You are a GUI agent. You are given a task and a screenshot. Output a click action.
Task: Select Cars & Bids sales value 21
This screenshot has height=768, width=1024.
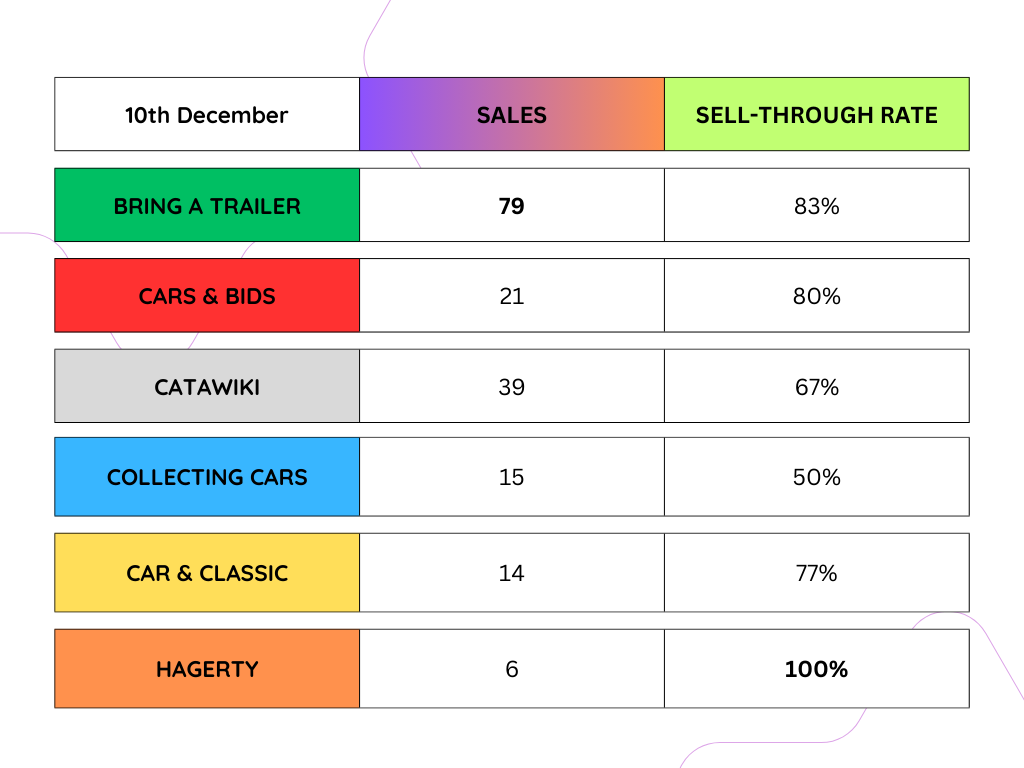point(511,295)
